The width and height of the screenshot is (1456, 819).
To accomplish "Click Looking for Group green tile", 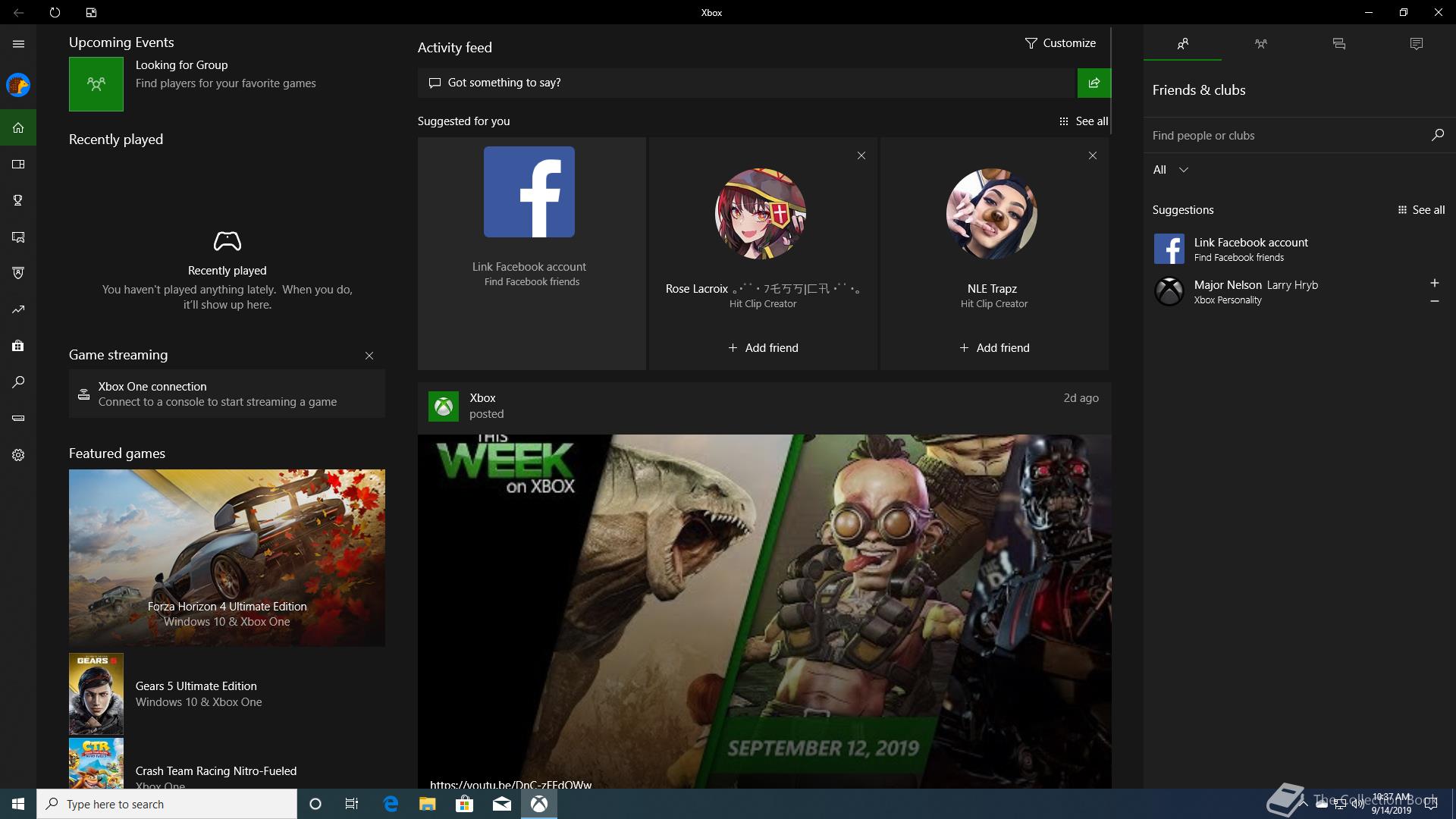I will 96,84.
